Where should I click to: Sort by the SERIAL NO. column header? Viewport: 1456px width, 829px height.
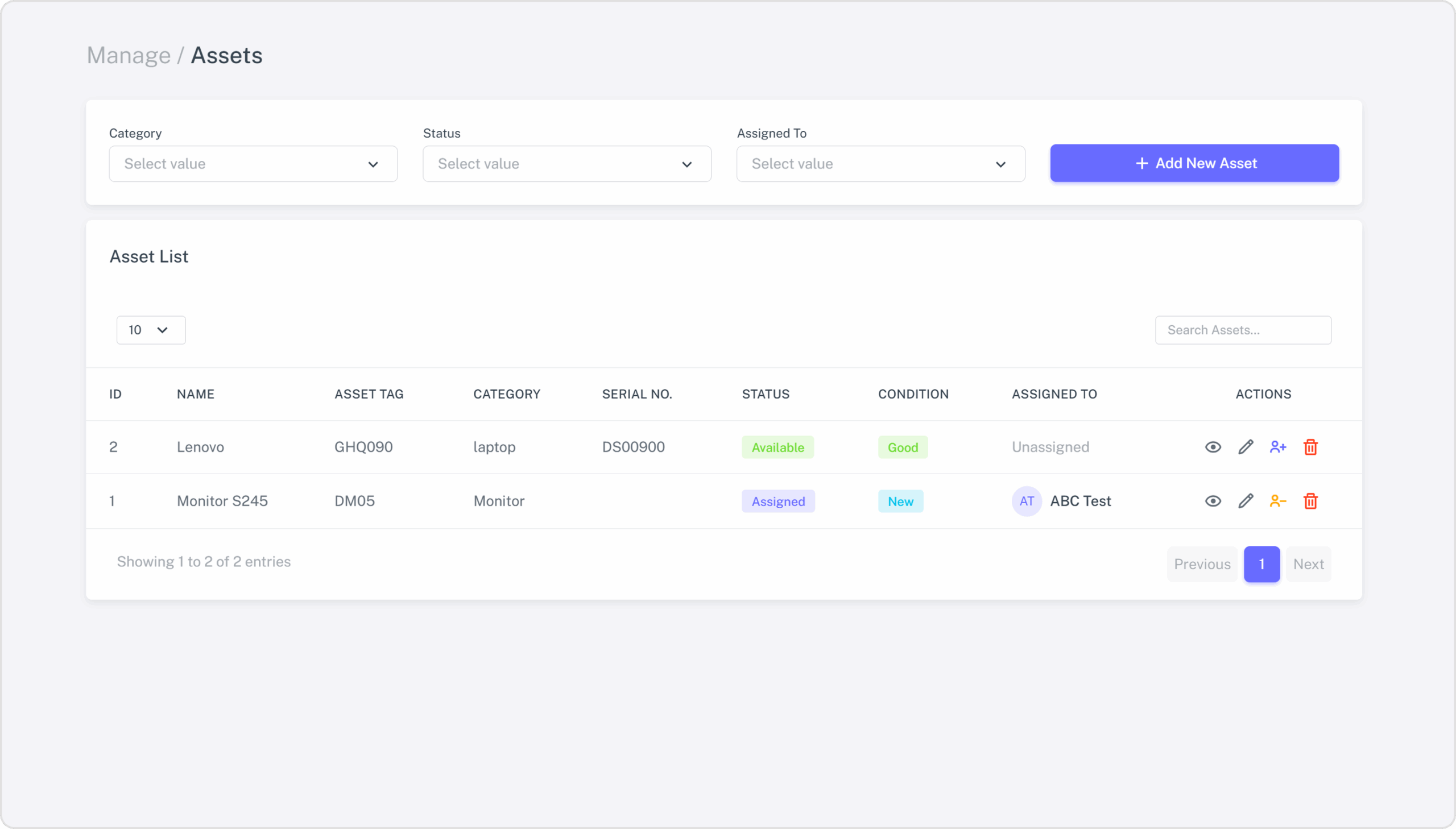[x=637, y=394]
